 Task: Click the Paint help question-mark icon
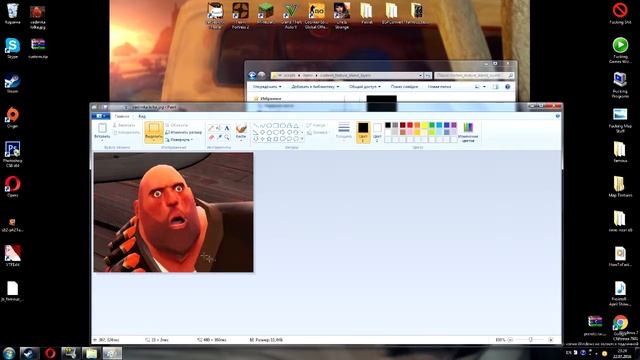pyautogui.click(x=558, y=116)
